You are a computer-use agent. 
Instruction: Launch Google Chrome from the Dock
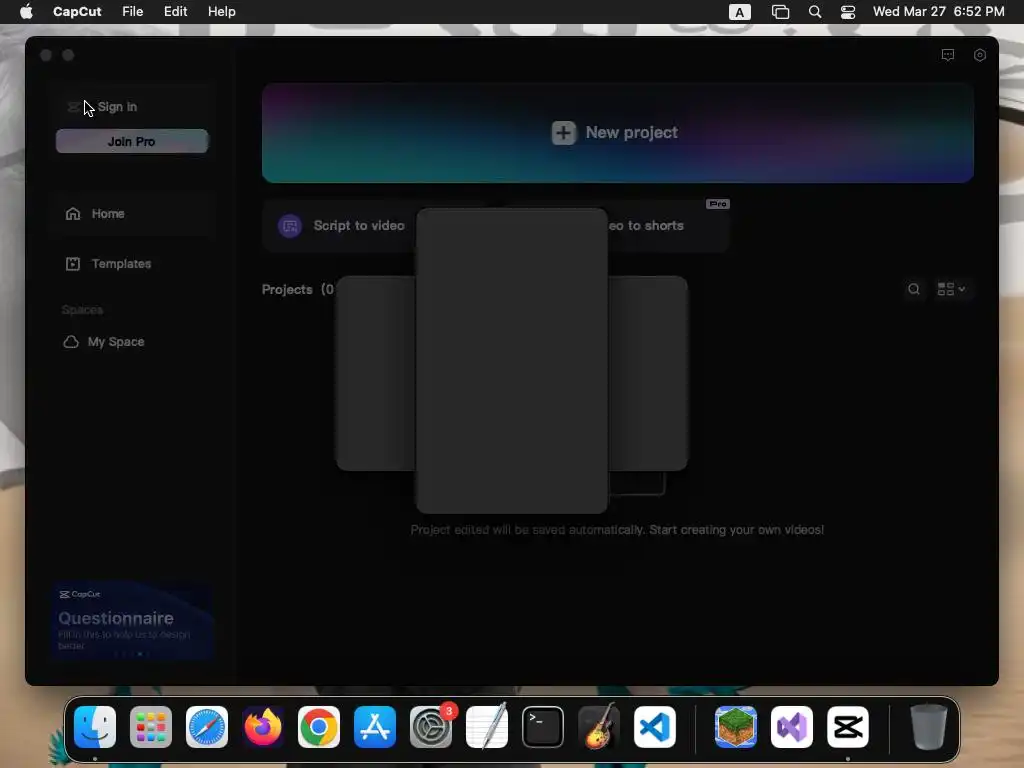point(319,727)
